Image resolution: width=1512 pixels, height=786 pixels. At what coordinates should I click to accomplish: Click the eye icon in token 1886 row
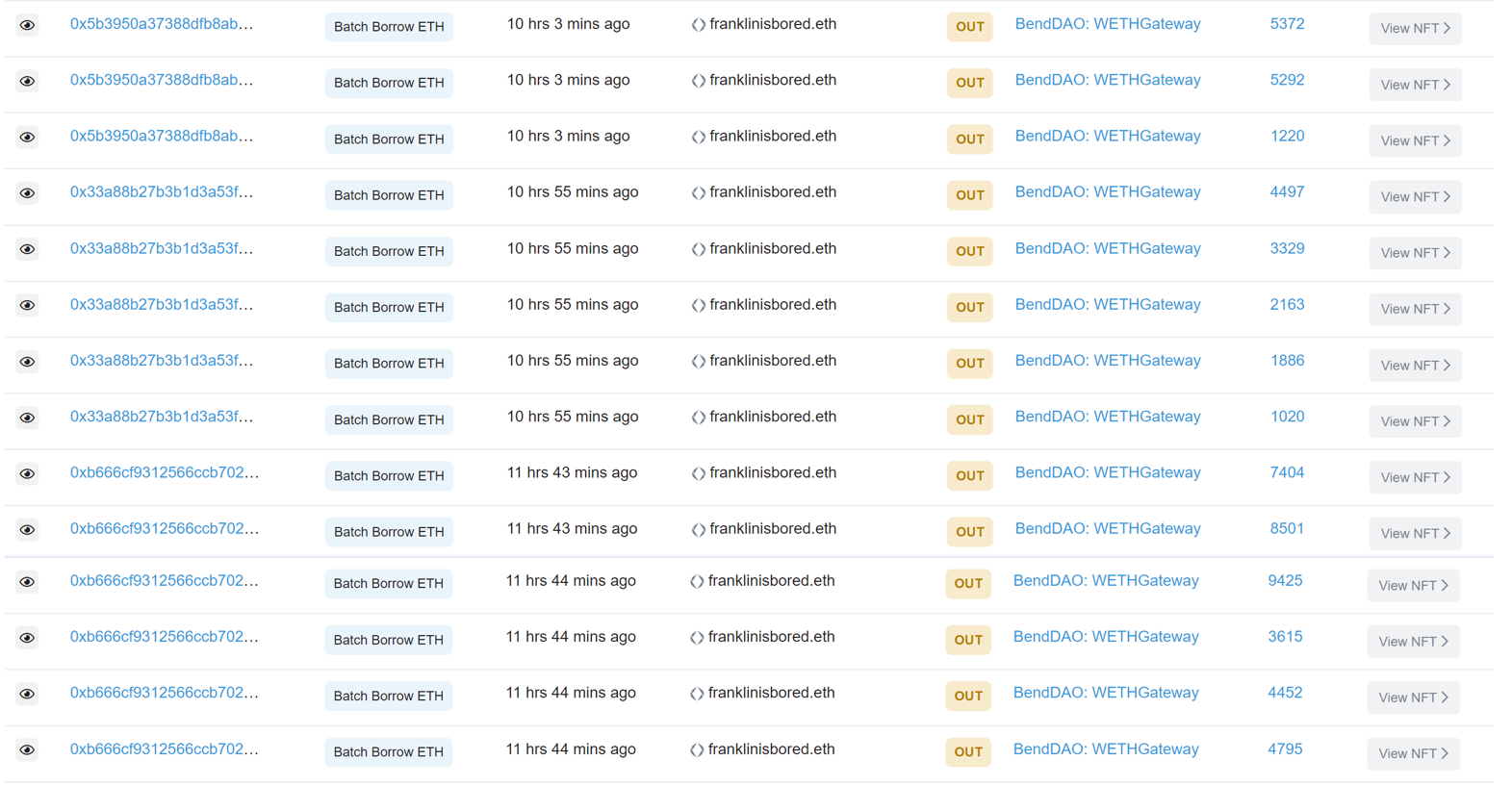pyautogui.click(x=27, y=362)
